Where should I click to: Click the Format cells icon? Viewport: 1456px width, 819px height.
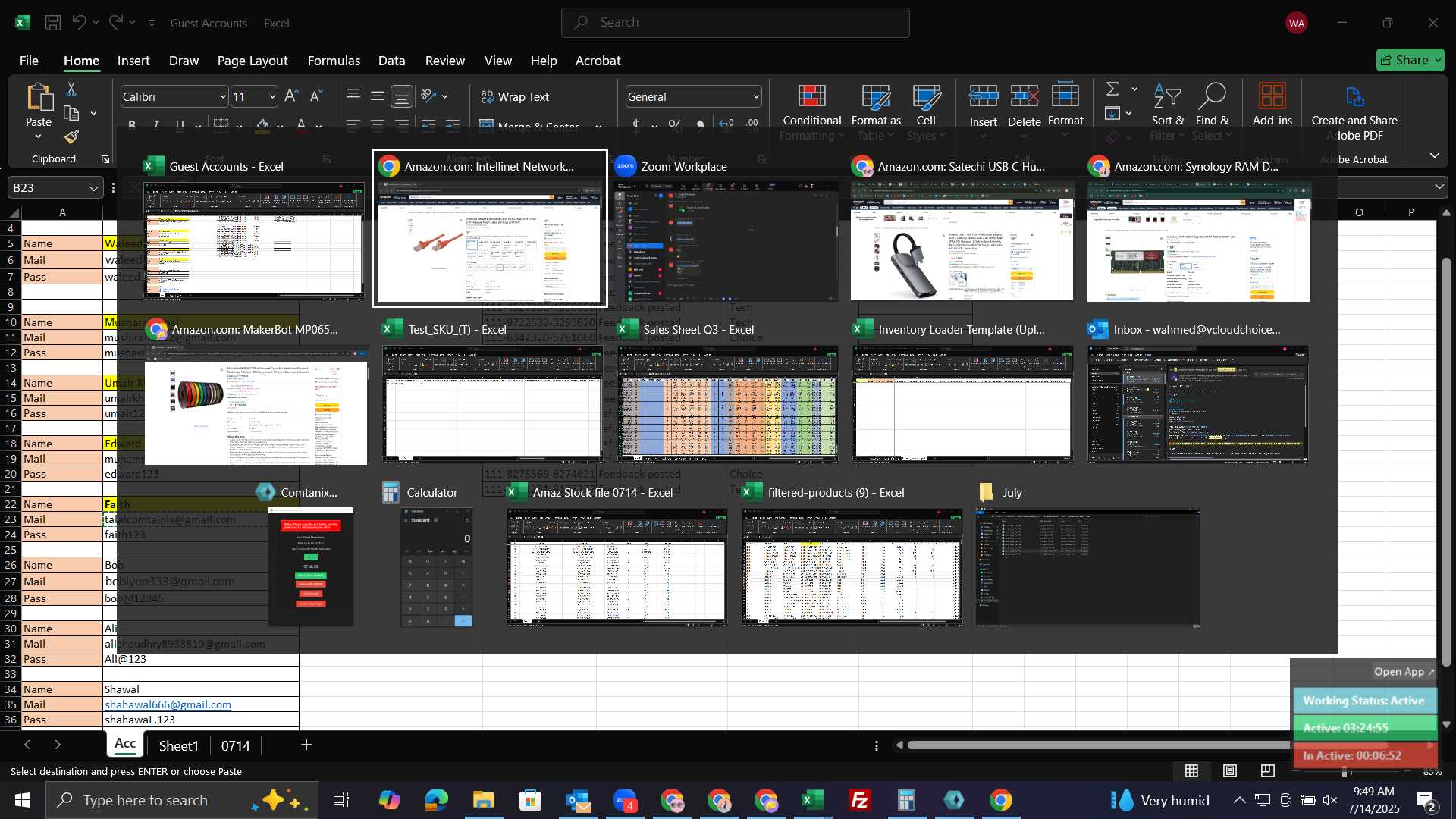click(x=1065, y=96)
